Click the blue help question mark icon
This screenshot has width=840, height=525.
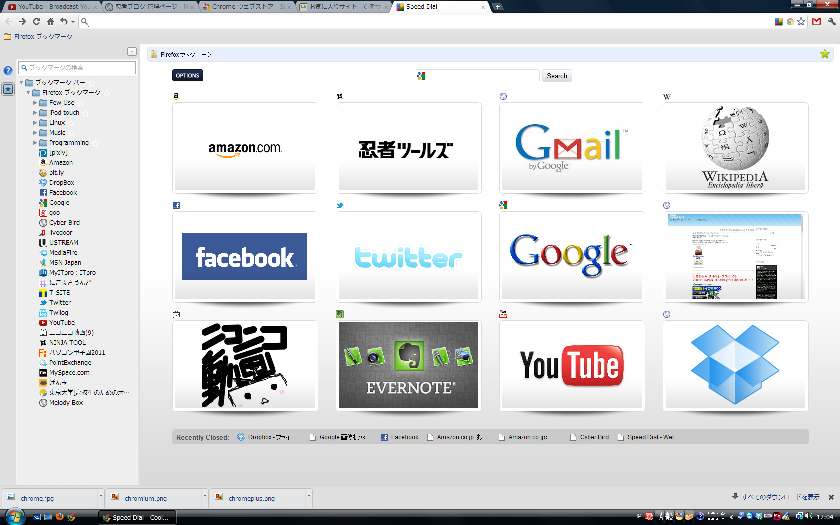point(8,70)
